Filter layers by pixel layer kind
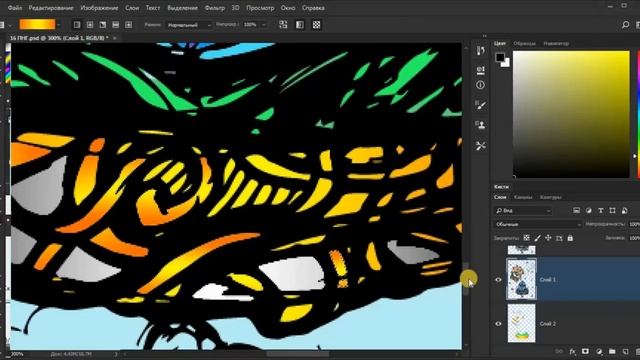The width and height of the screenshot is (640, 360). (576, 211)
